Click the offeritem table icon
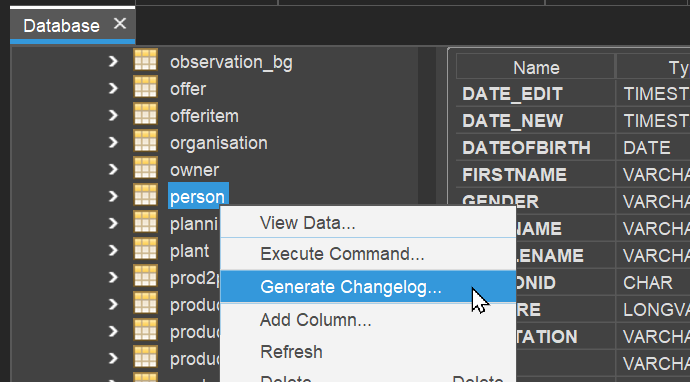Screen dimensions: 690x382 (x=145, y=114)
